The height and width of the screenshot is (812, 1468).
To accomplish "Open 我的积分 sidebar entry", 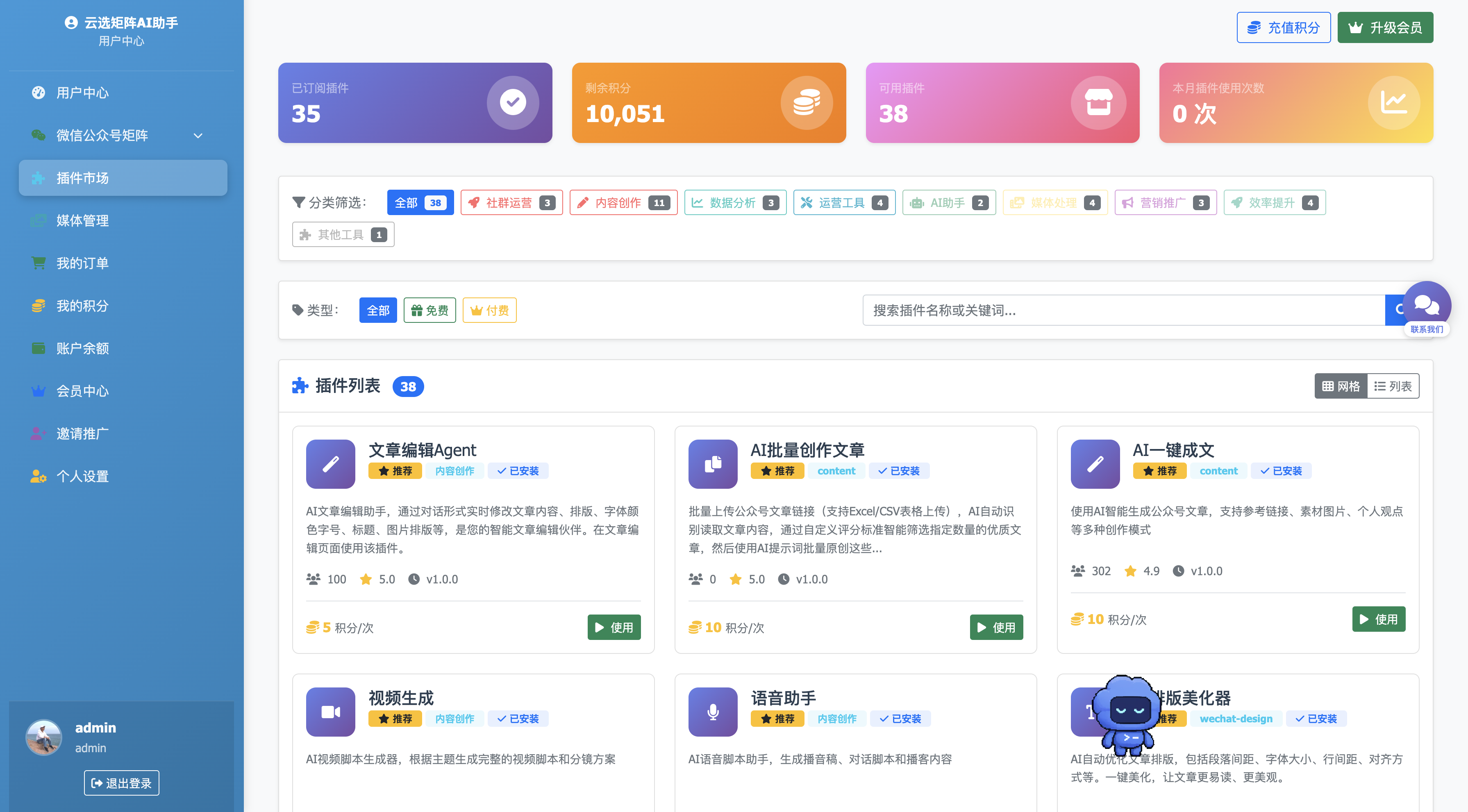I will [x=123, y=306].
